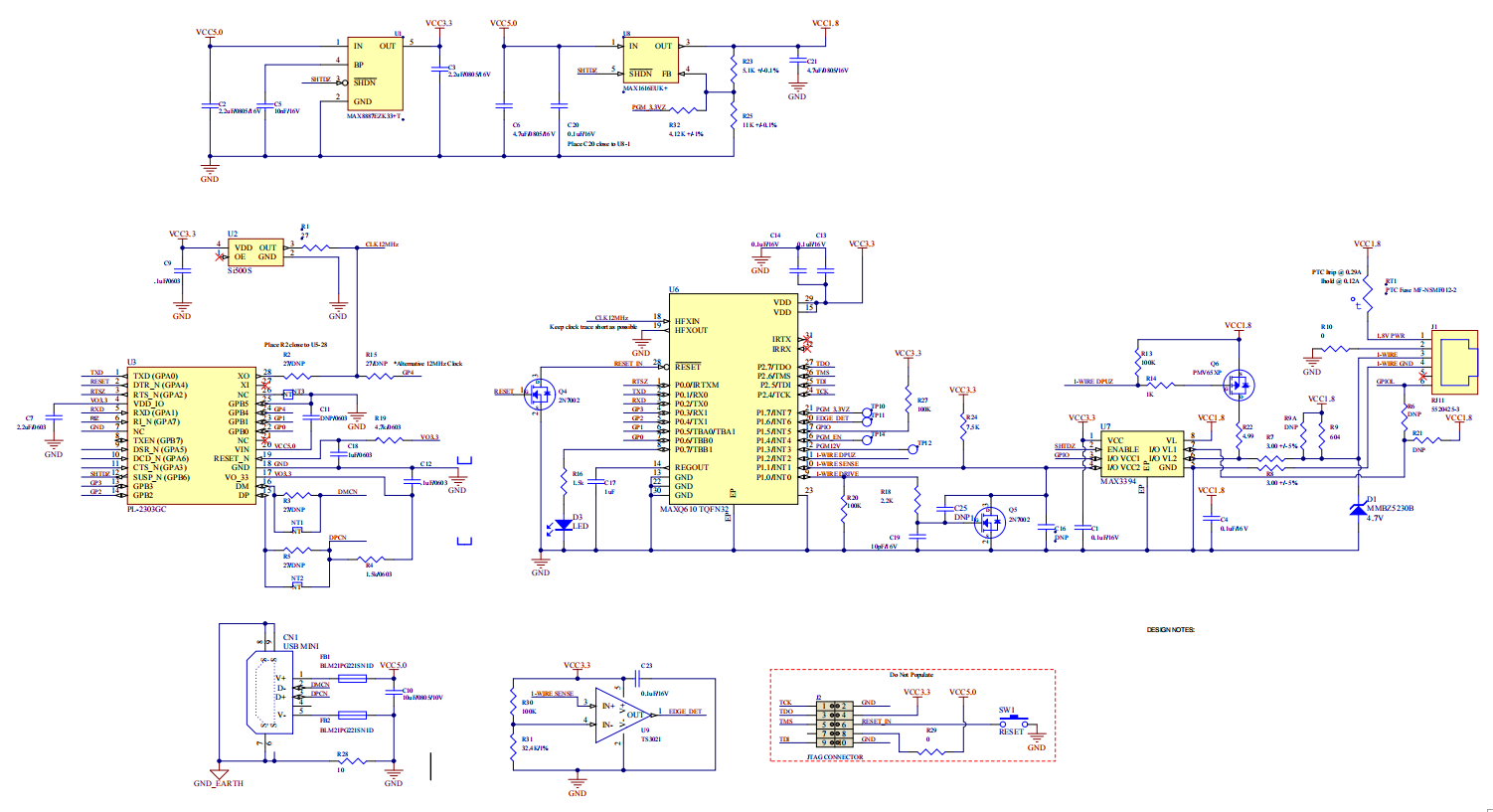The image size is (1493, 812).
Task: Select the RT1 PTC fuse symbol
Action: click(1368, 290)
